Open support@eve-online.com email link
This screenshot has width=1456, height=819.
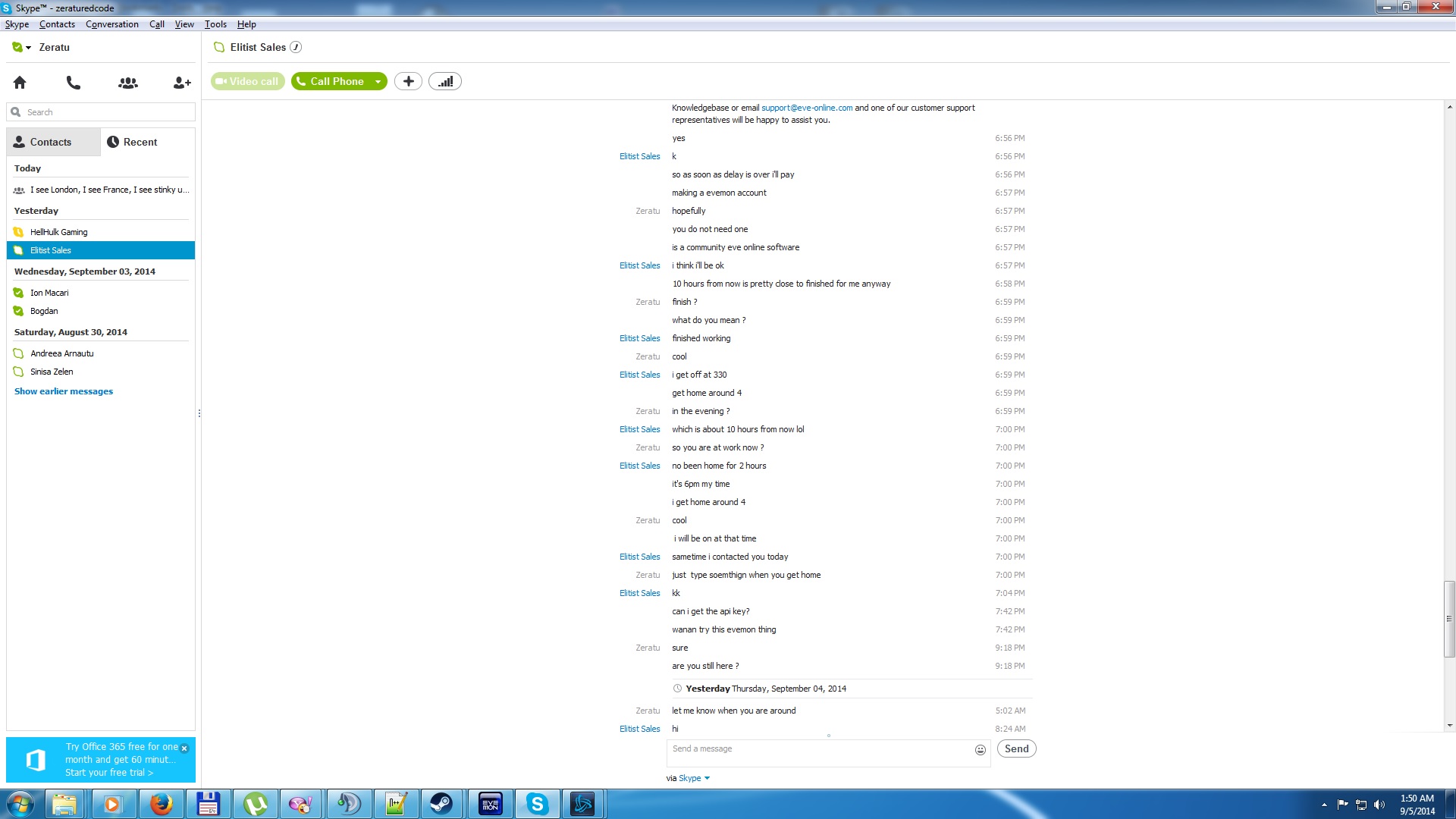point(807,108)
